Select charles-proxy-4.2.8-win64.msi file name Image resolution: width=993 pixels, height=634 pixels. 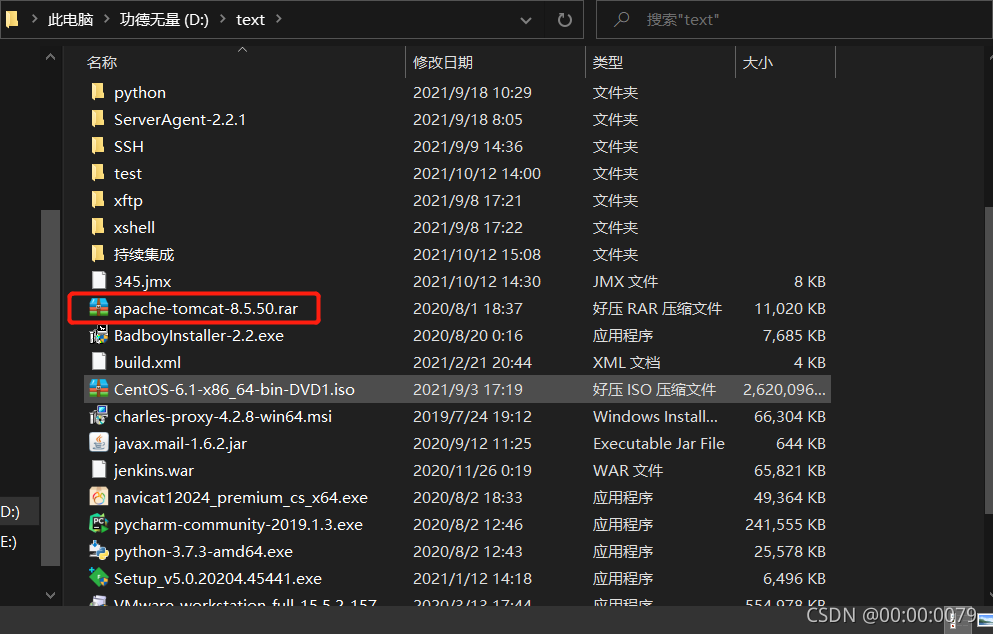point(223,417)
